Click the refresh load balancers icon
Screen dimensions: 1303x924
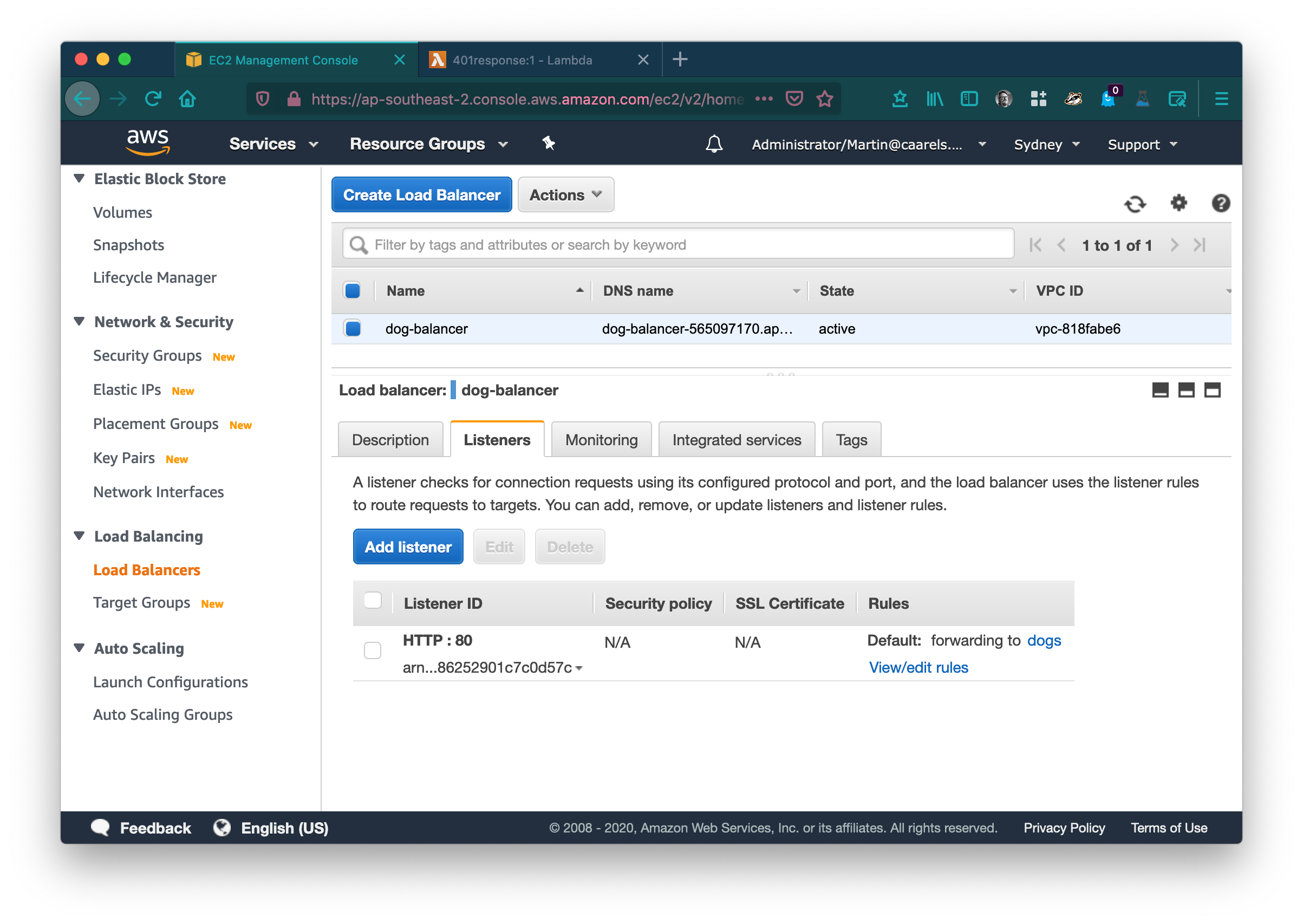(1135, 204)
